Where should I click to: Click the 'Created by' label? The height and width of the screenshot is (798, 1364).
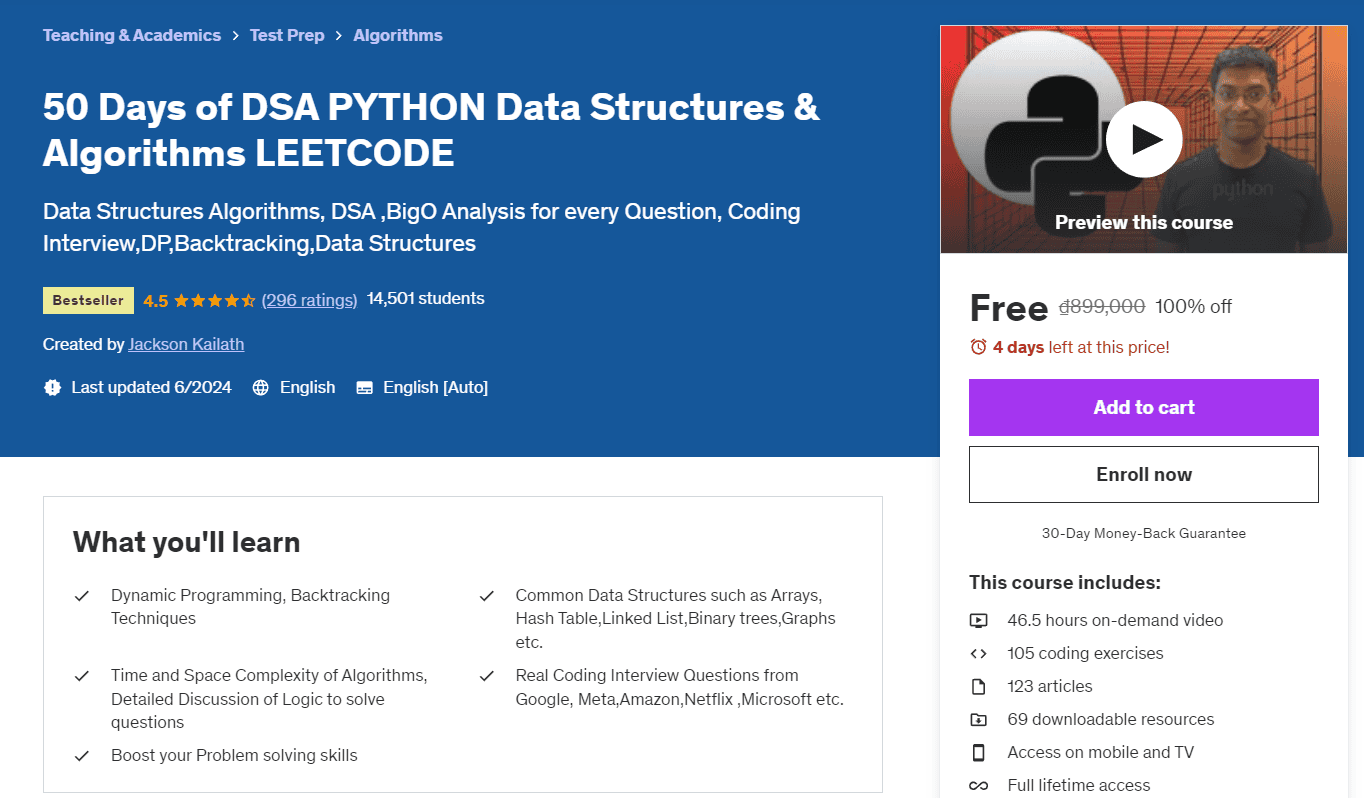(x=84, y=344)
